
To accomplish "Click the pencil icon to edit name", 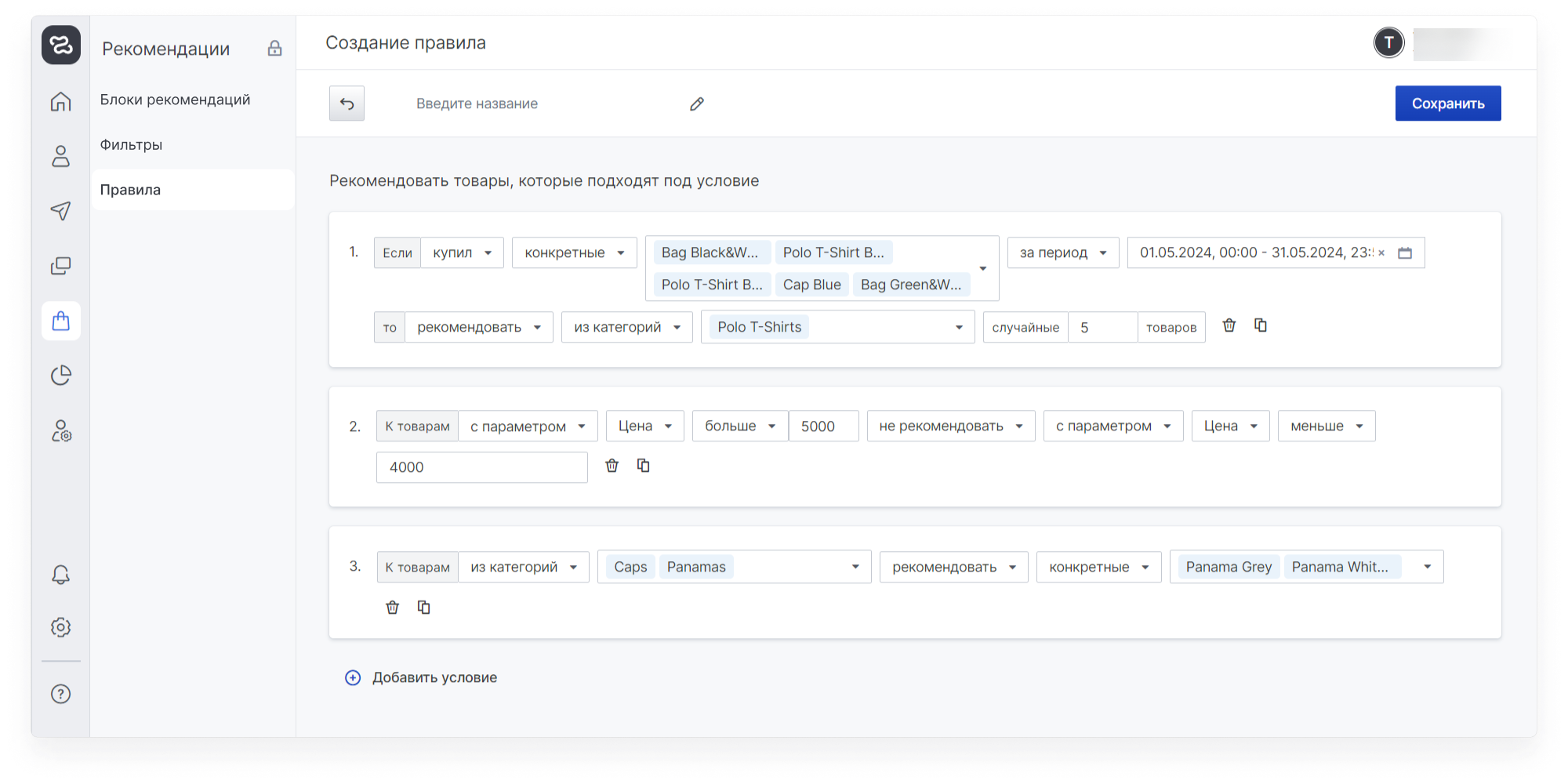I will [x=696, y=103].
